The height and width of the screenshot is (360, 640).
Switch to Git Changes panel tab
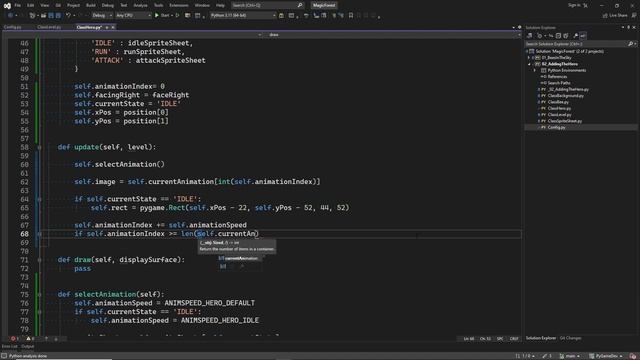click(570, 338)
